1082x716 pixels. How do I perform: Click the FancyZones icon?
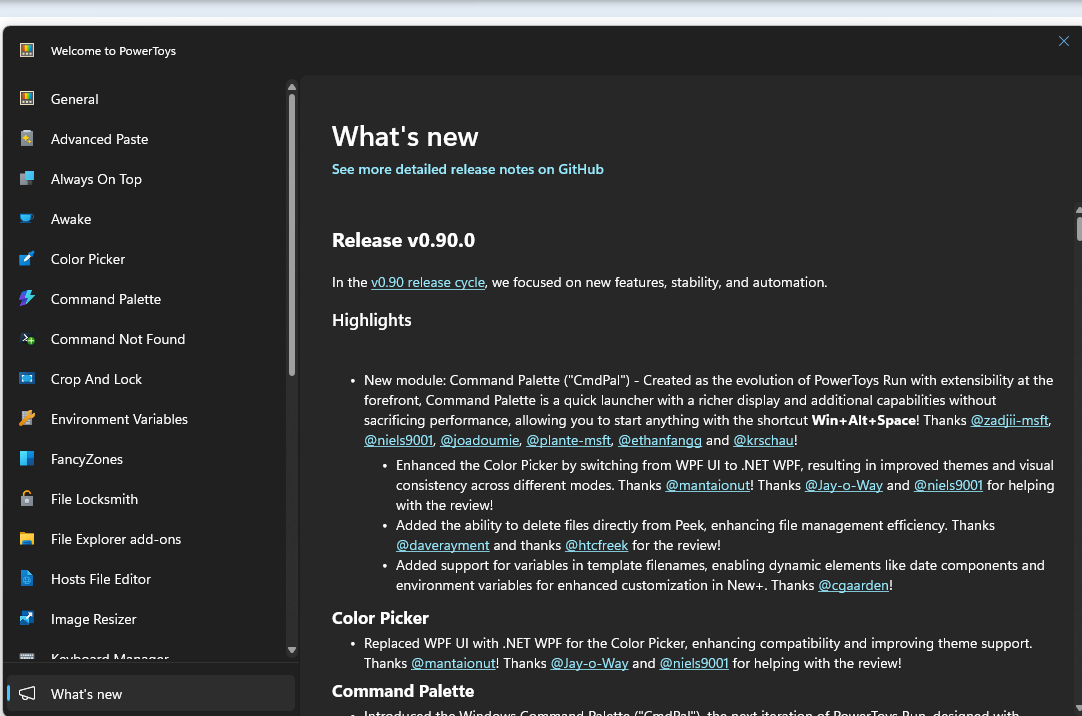click(x=27, y=459)
